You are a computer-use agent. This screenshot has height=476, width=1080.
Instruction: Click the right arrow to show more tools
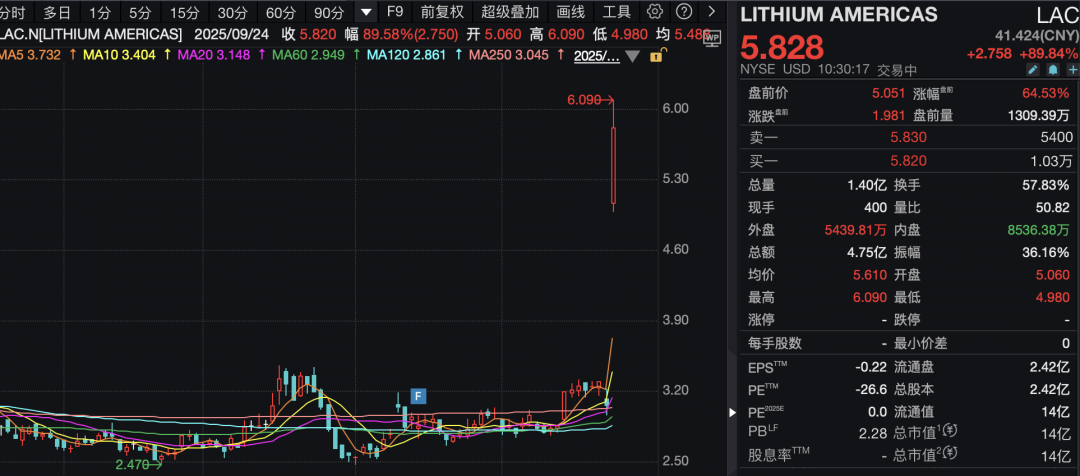[712, 12]
